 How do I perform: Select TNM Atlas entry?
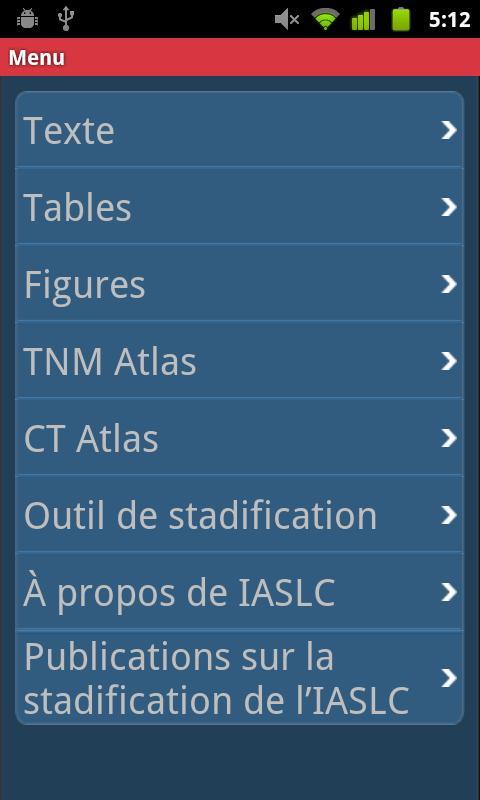239,360
